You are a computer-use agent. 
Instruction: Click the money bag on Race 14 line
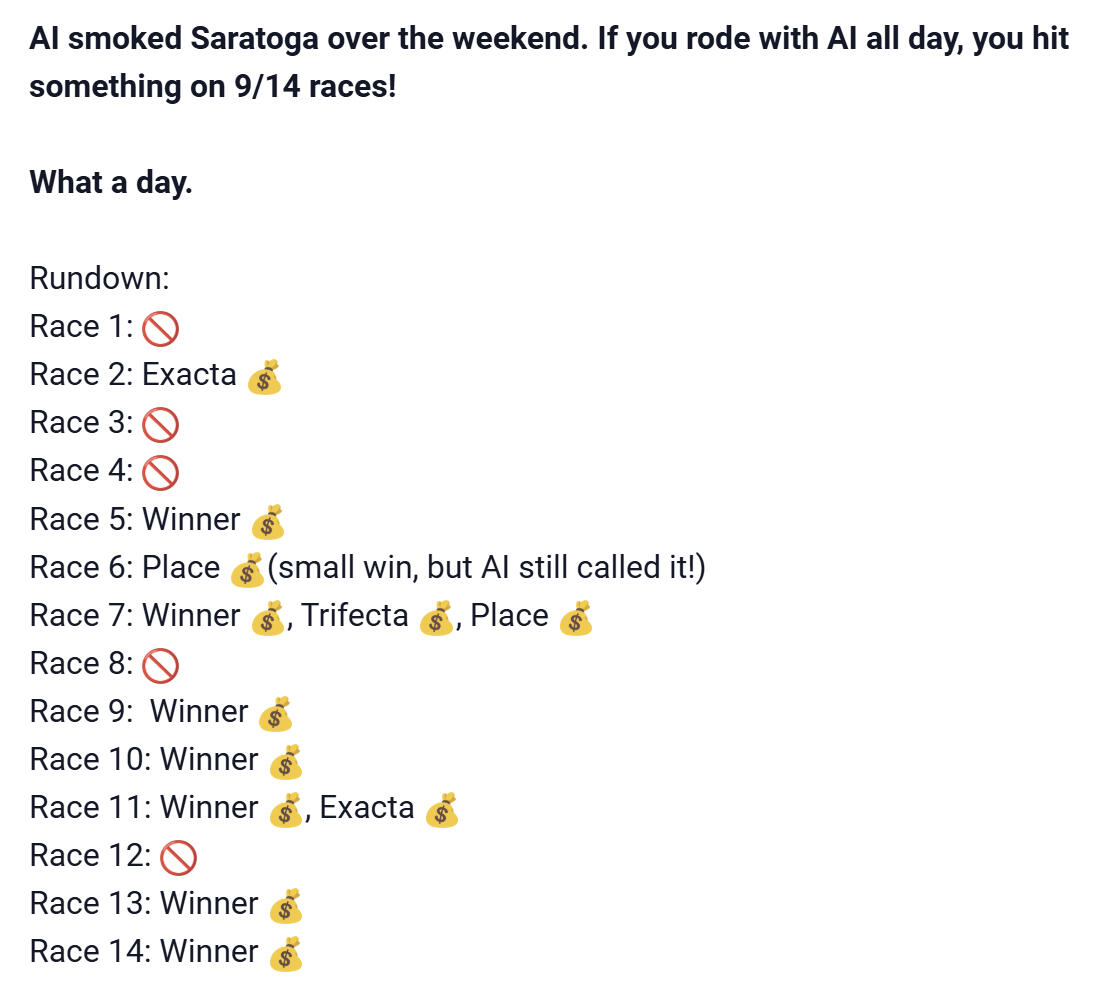tap(286, 953)
